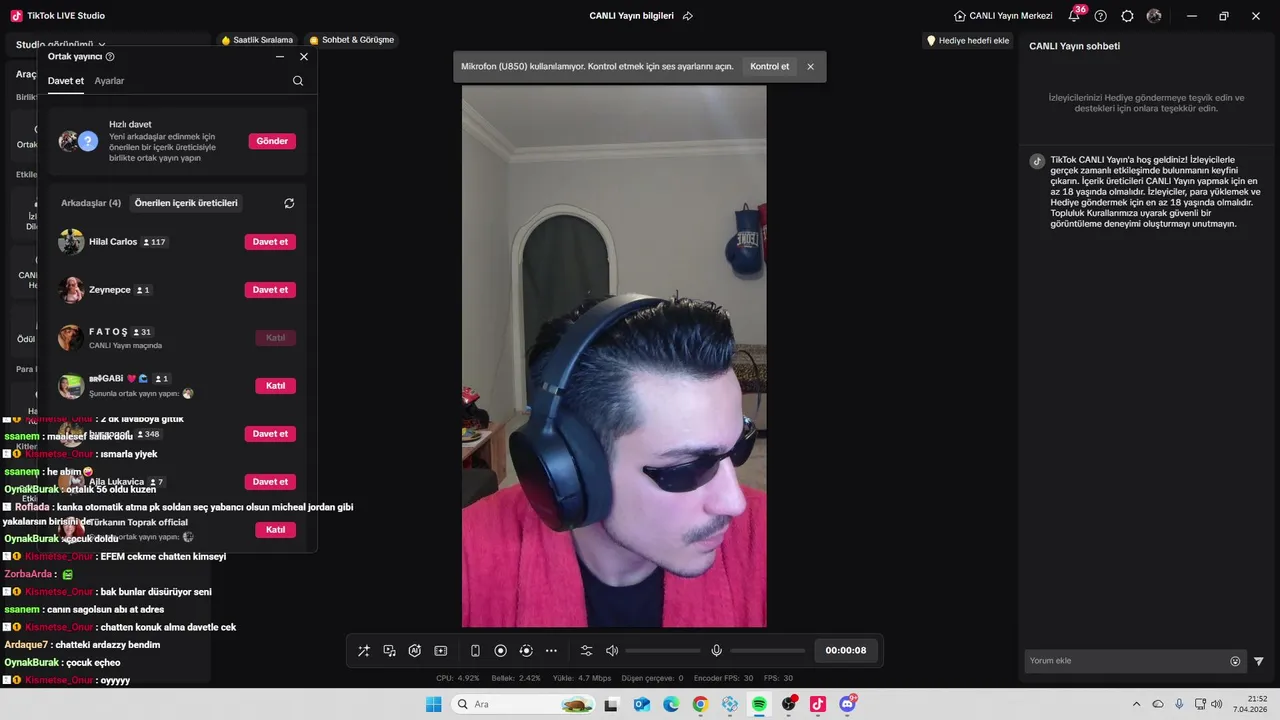Click the clip capture icon in bottom toolbar

(x=441, y=651)
